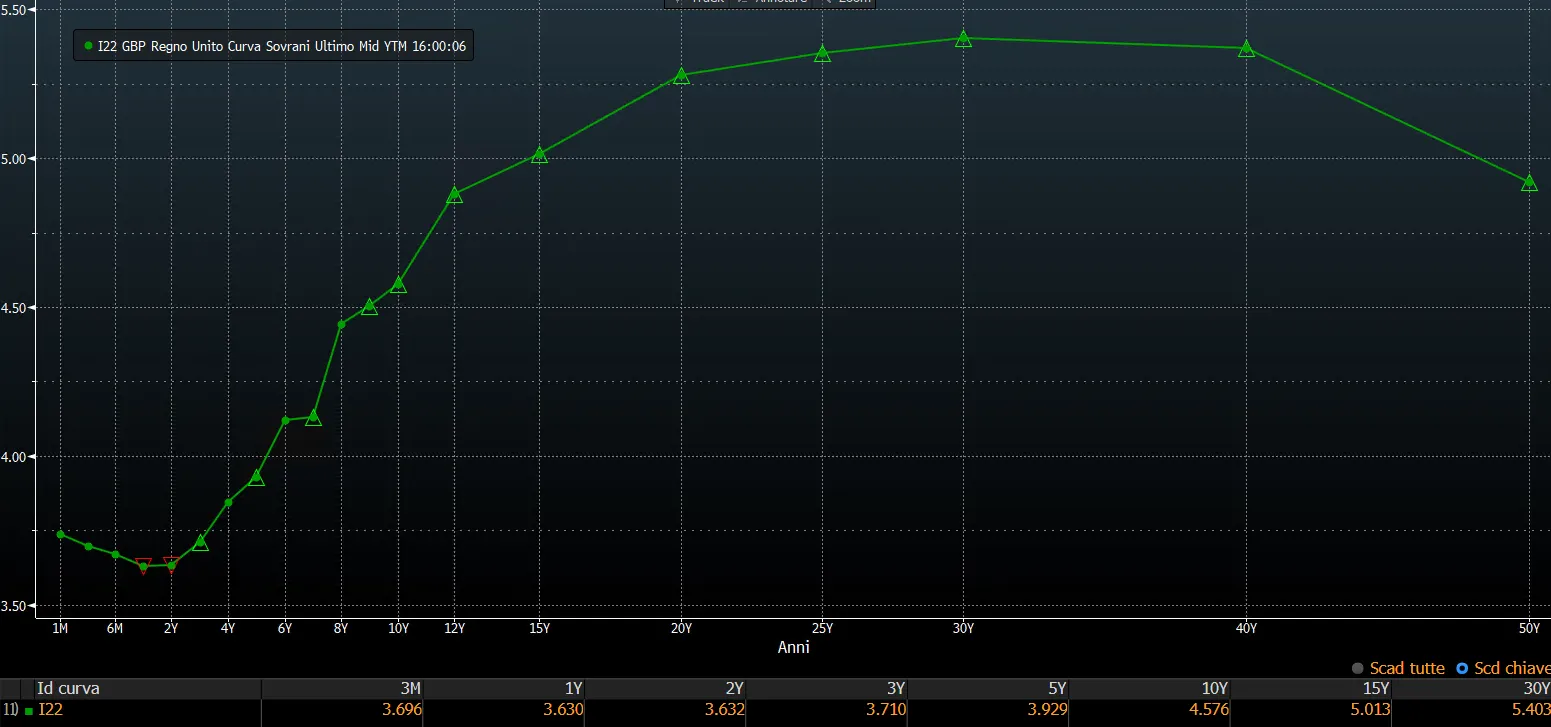Click the row number 11) in the table

tap(10, 710)
